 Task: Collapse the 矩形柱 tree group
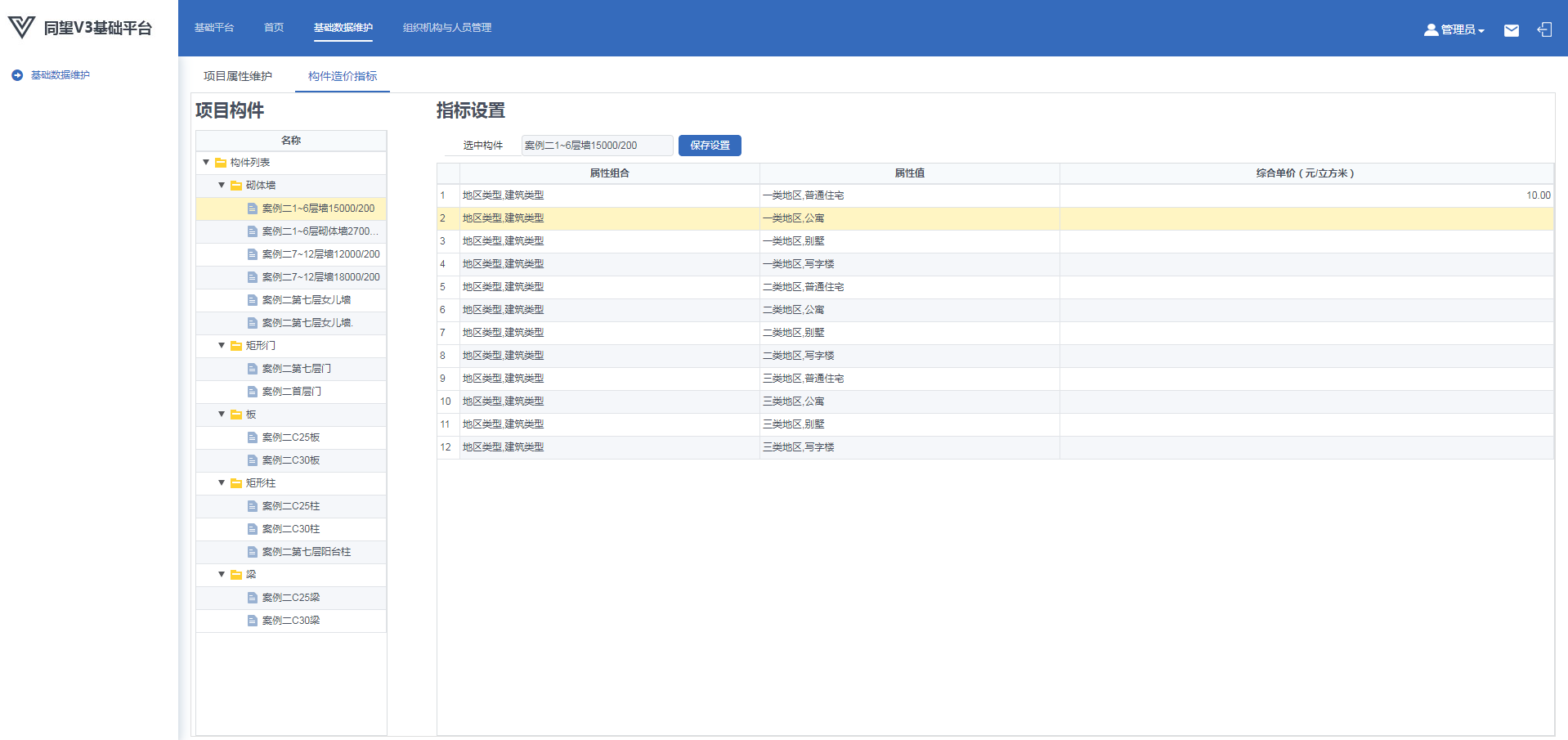pos(222,483)
